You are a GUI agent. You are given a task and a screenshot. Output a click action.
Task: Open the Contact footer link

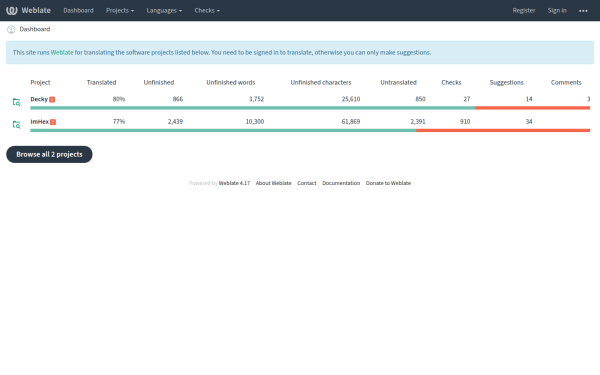[x=307, y=183]
